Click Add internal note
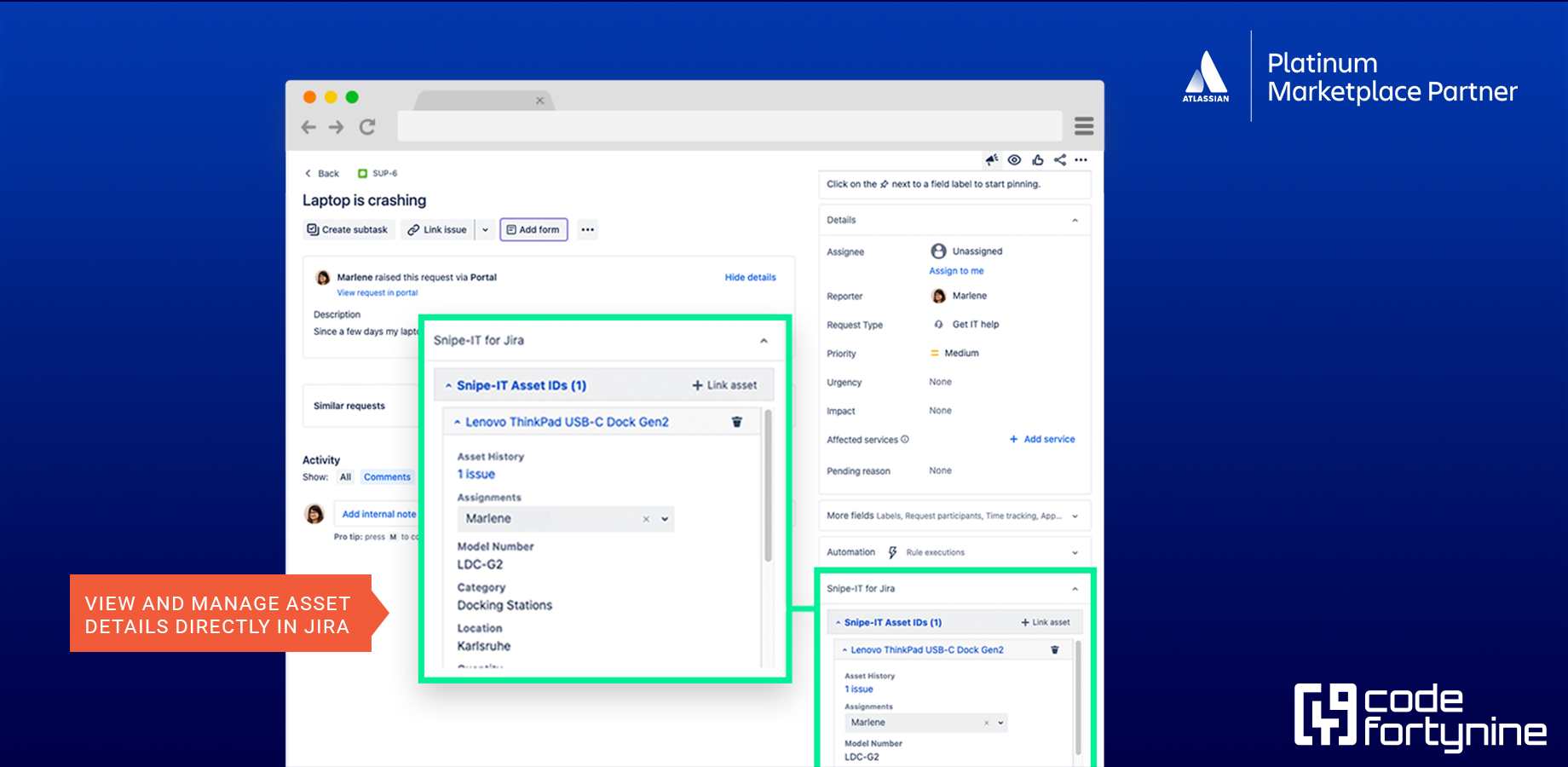Screen dimensions: 1568x767 pyautogui.click(x=379, y=514)
